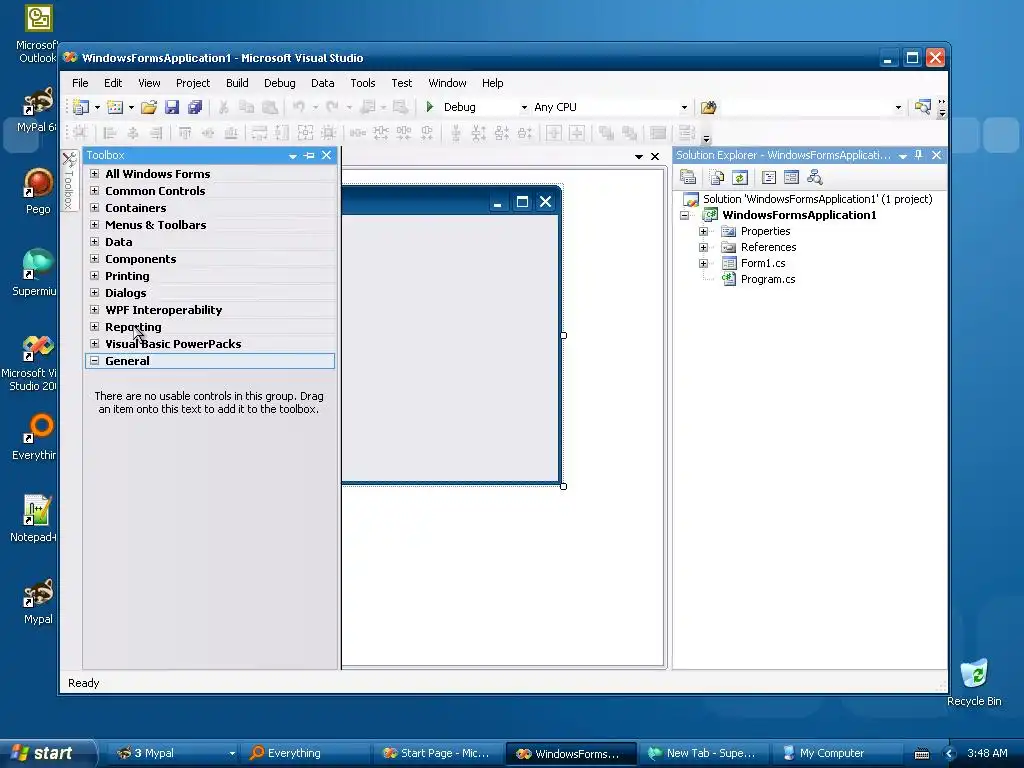
Task: Open the active files dropdown in designer tab area
Action: coord(639,156)
